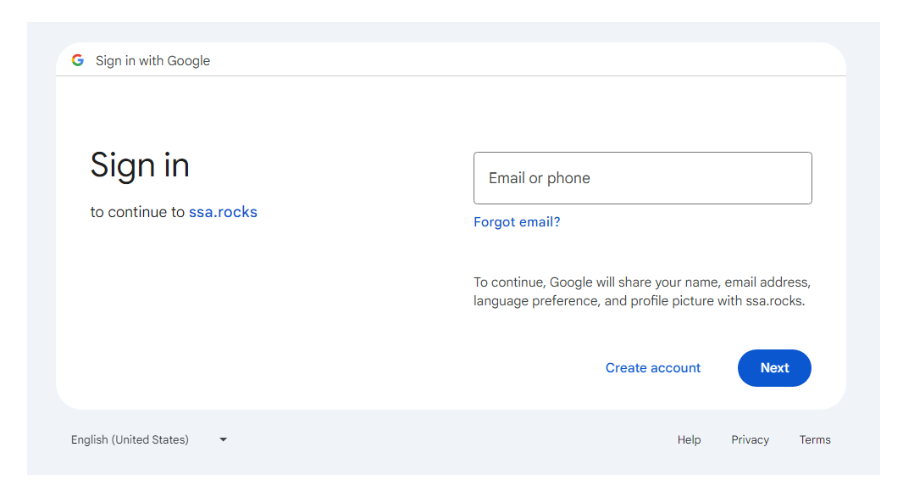
Task: Open the Terms link in footer
Action: tap(815, 440)
